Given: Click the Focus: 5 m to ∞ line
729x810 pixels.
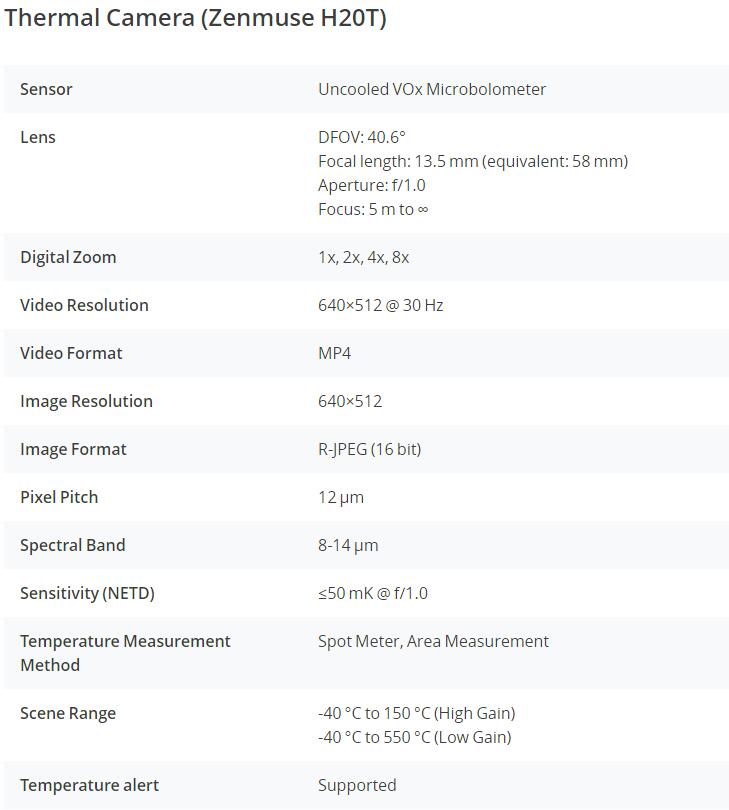Looking at the screenshot, I should pos(373,210).
